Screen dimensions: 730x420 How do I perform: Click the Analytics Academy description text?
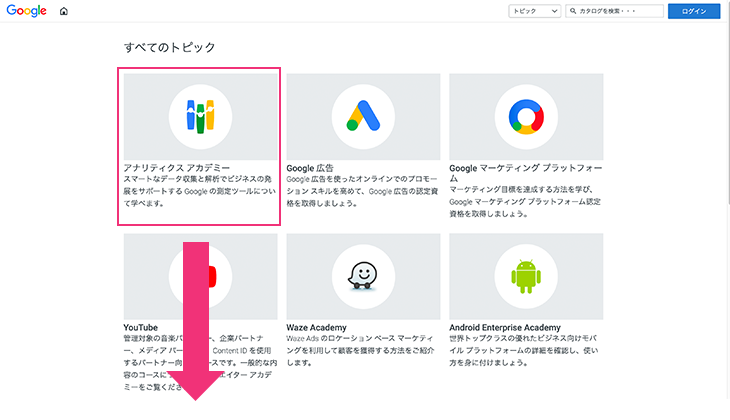(x=199, y=191)
